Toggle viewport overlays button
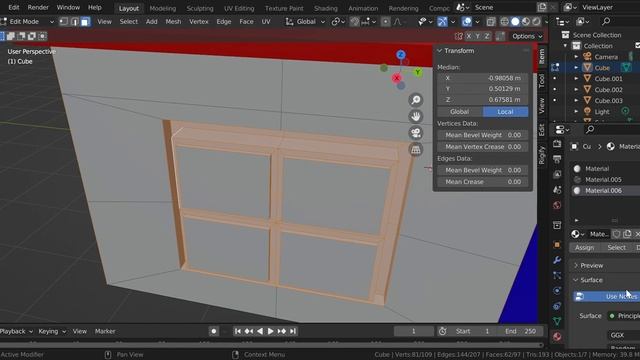 tap(467, 22)
